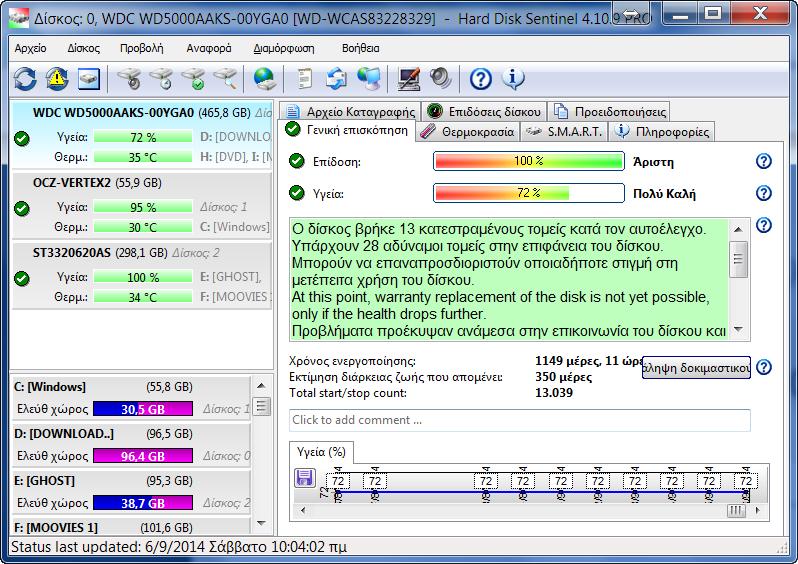Switch to the Προειδοποιήσεις tab
Screen dimensions: 798x564
(609, 111)
